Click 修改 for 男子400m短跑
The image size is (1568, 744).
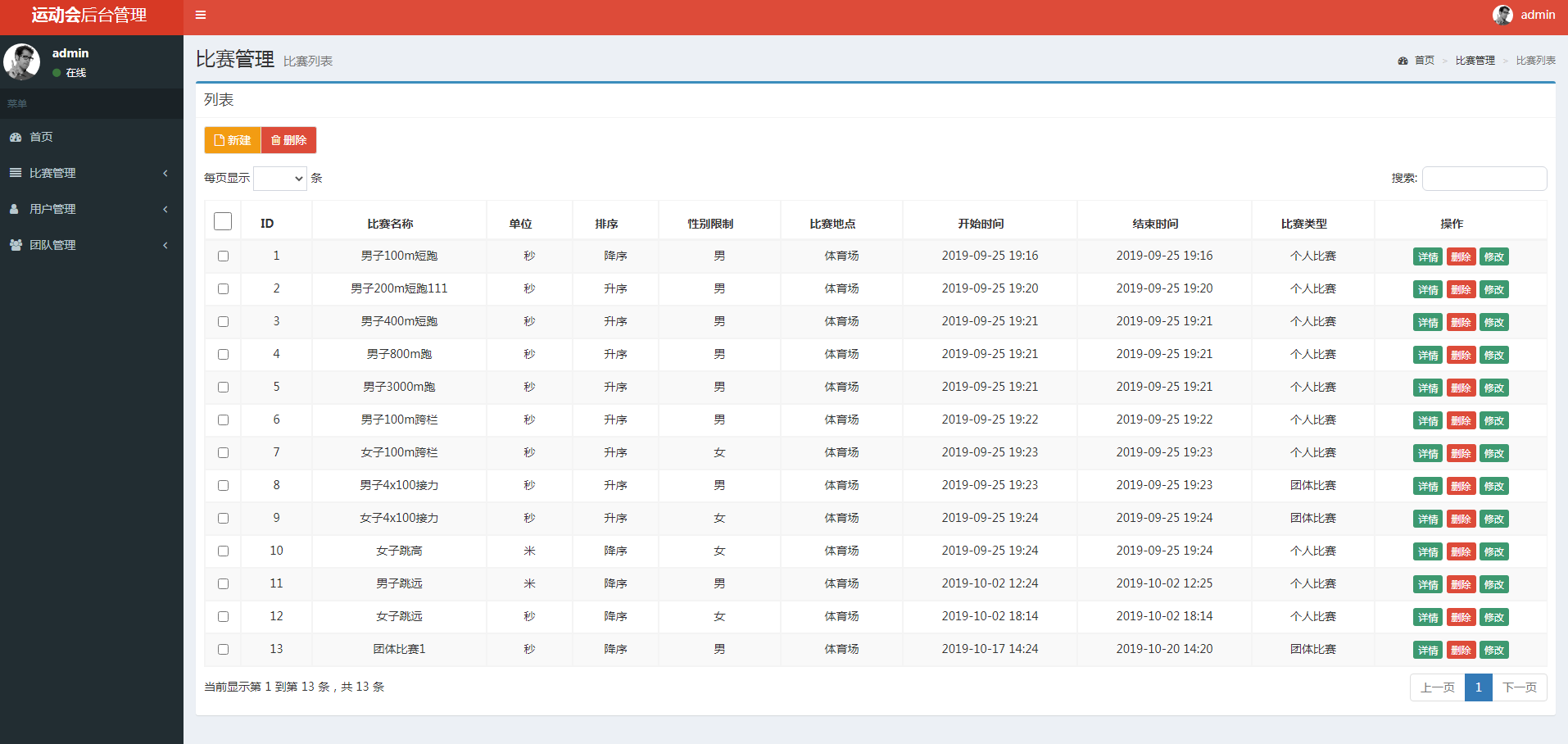tap(1494, 322)
